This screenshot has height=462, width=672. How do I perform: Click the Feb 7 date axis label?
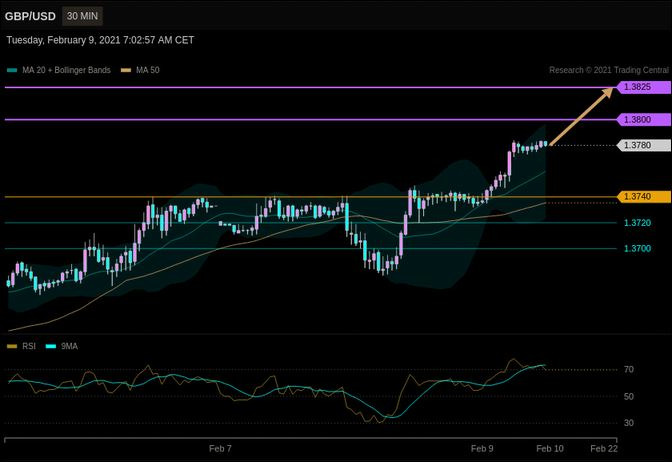pos(220,449)
